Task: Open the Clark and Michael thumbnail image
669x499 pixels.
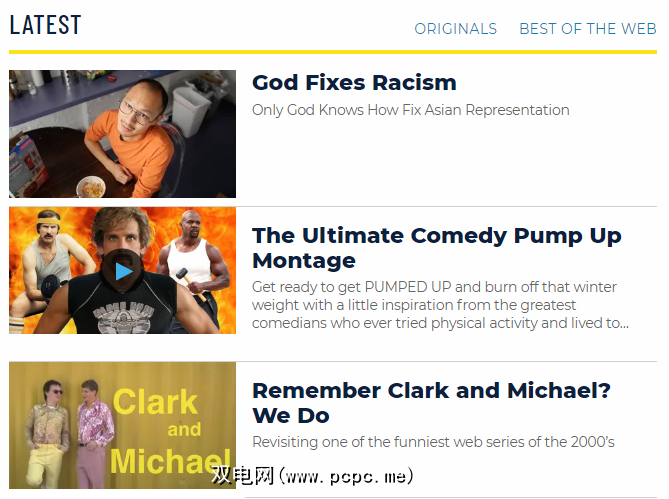Action: pos(122,425)
